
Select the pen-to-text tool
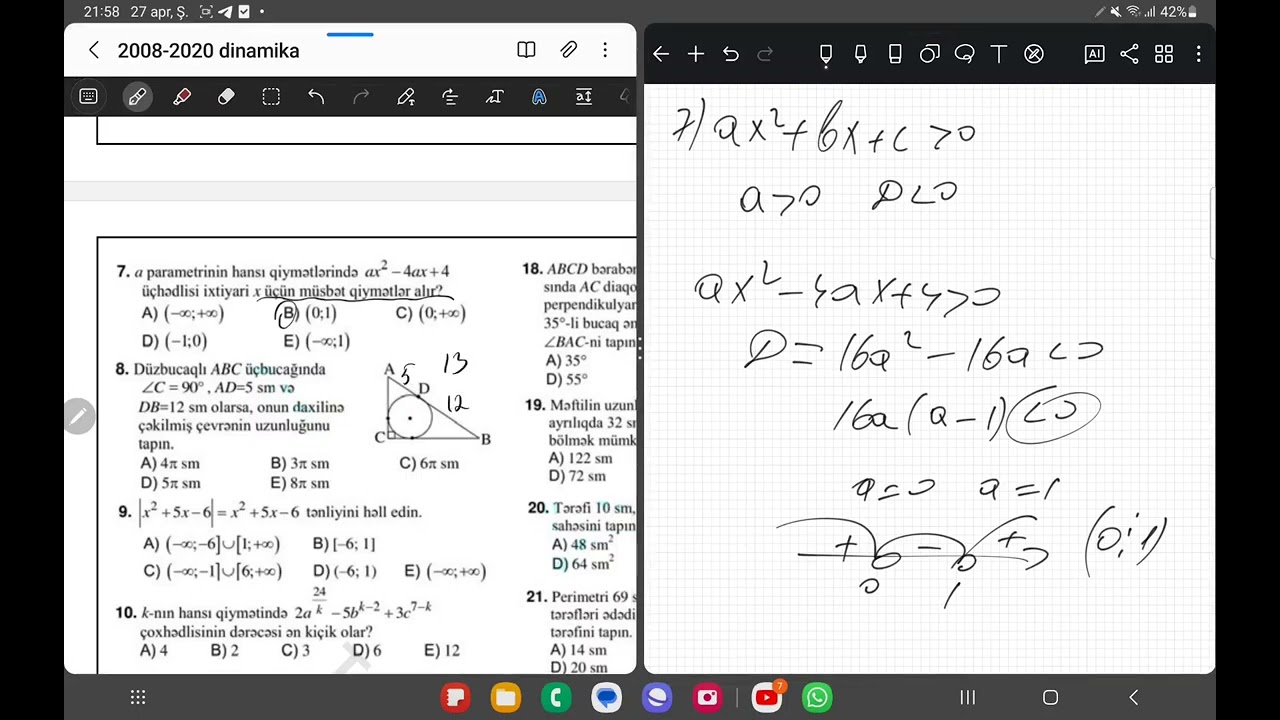(x=405, y=97)
